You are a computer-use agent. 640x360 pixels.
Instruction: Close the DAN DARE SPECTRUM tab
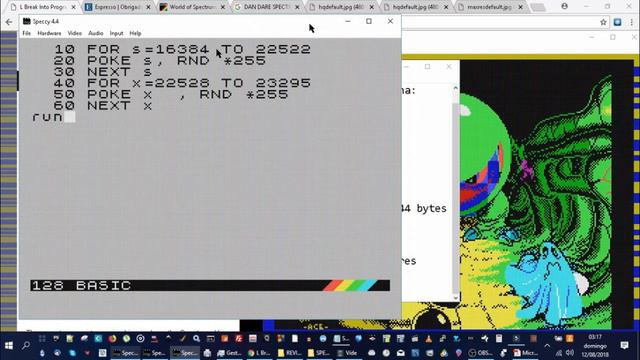click(297, 7)
